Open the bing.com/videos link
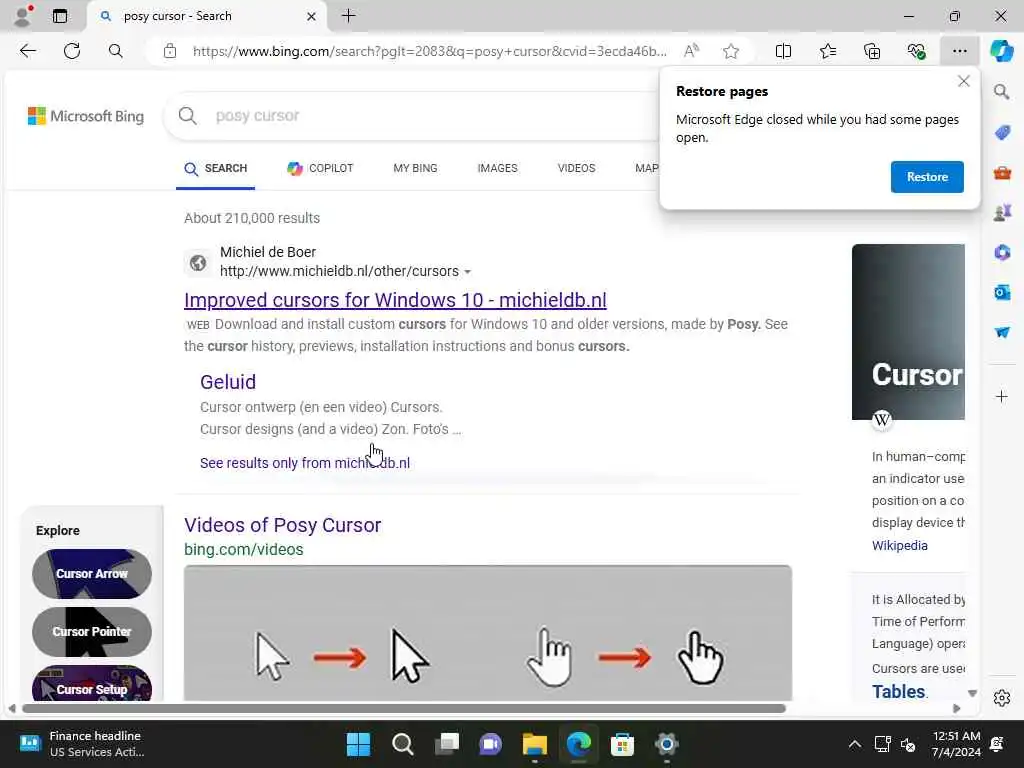The width and height of the screenshot is (1024, 768). [x=244, y=549]
